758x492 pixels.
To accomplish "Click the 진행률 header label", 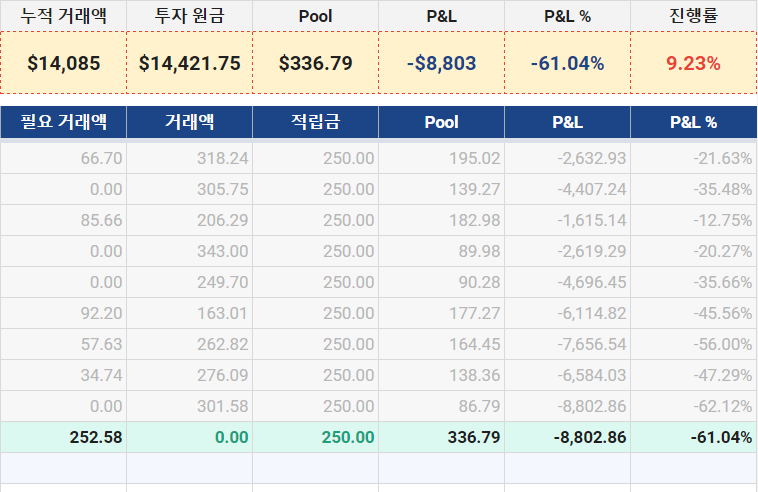I will click(693, 16).
